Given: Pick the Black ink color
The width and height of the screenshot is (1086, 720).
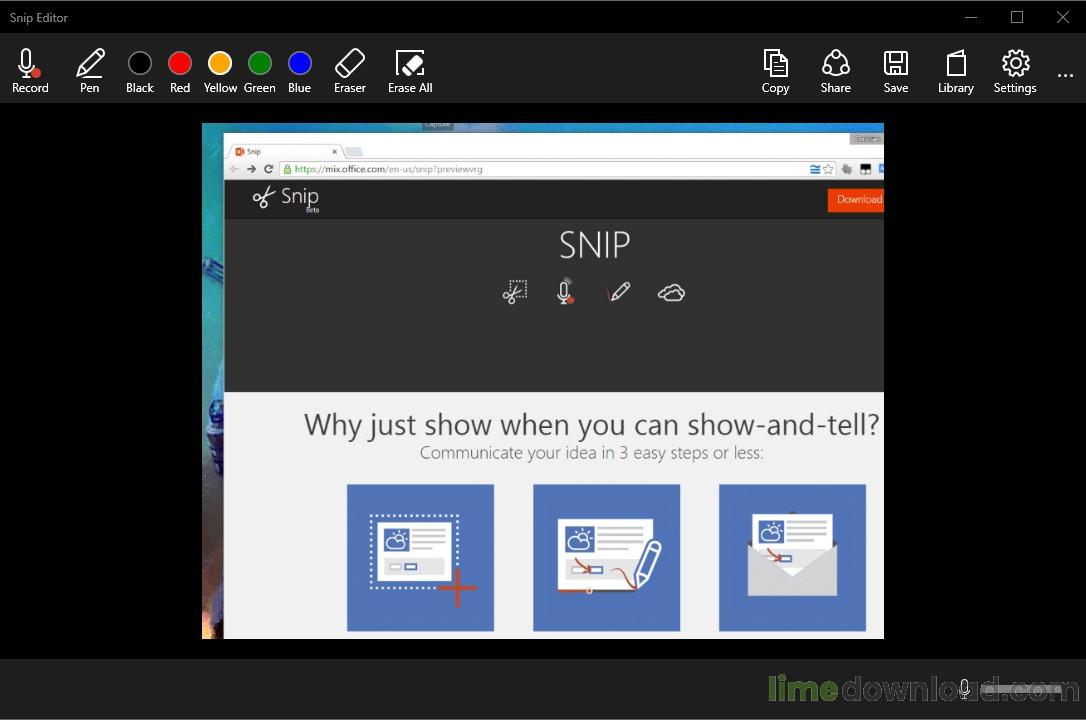Looking at the screenshot, I should coord(139,71).
